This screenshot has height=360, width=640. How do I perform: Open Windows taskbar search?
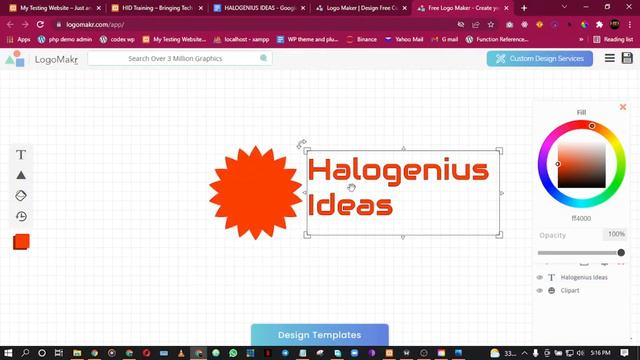(25, 353)
